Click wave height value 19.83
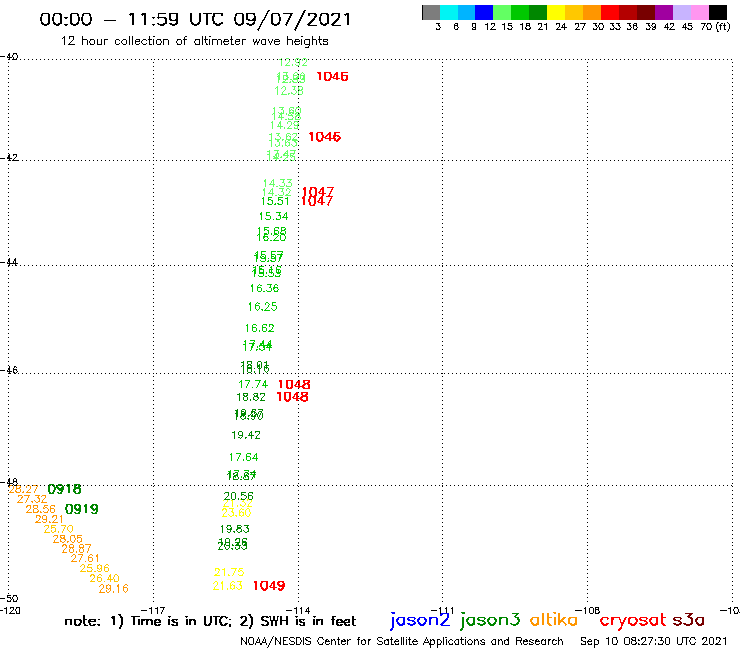 235,529
